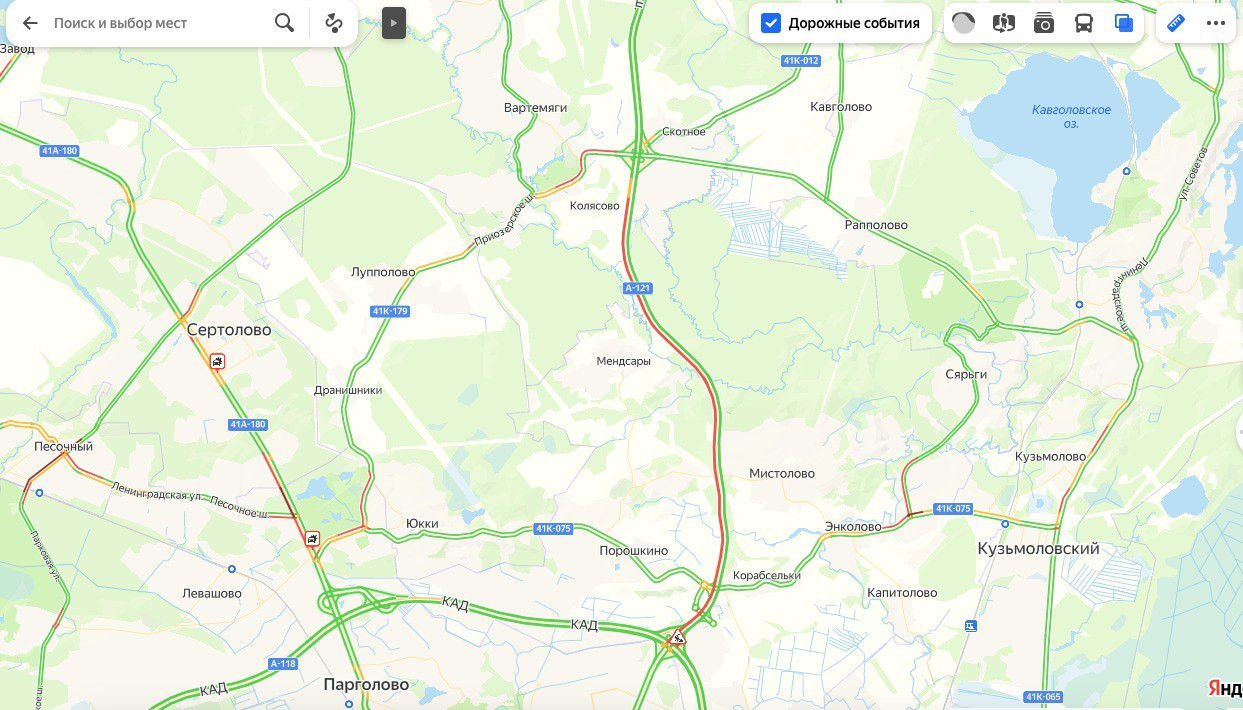Go back using the left arrow

click(30, 23)
